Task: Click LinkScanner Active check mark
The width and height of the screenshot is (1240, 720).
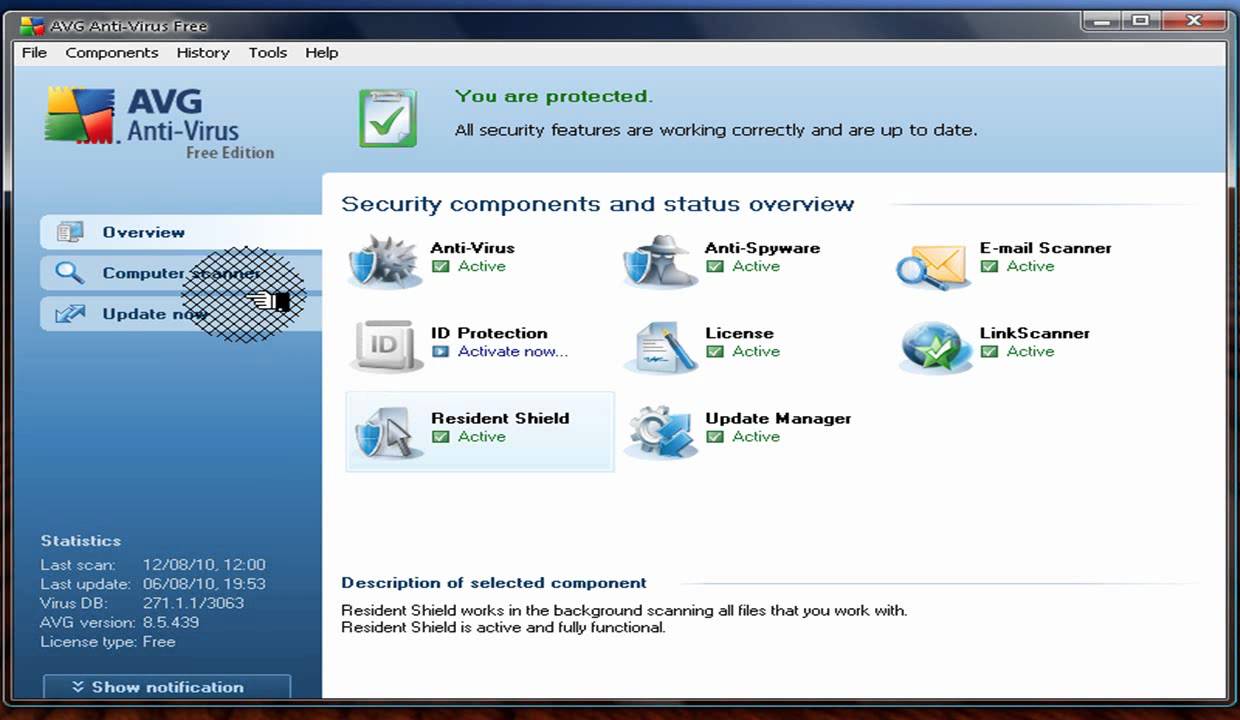Action: (x=989, y=351)
